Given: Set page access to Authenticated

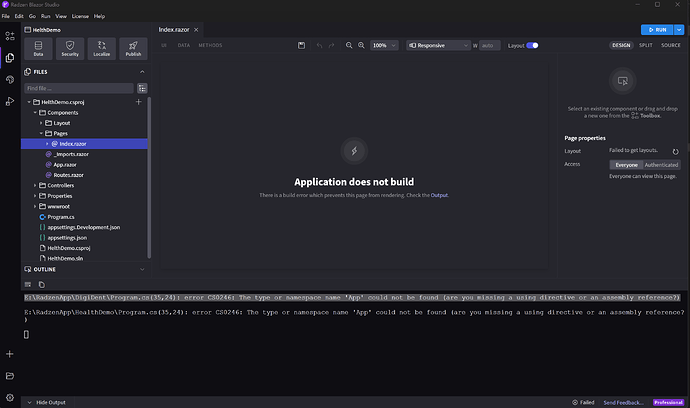Looking at the screenshot, I should click(661, 164).
